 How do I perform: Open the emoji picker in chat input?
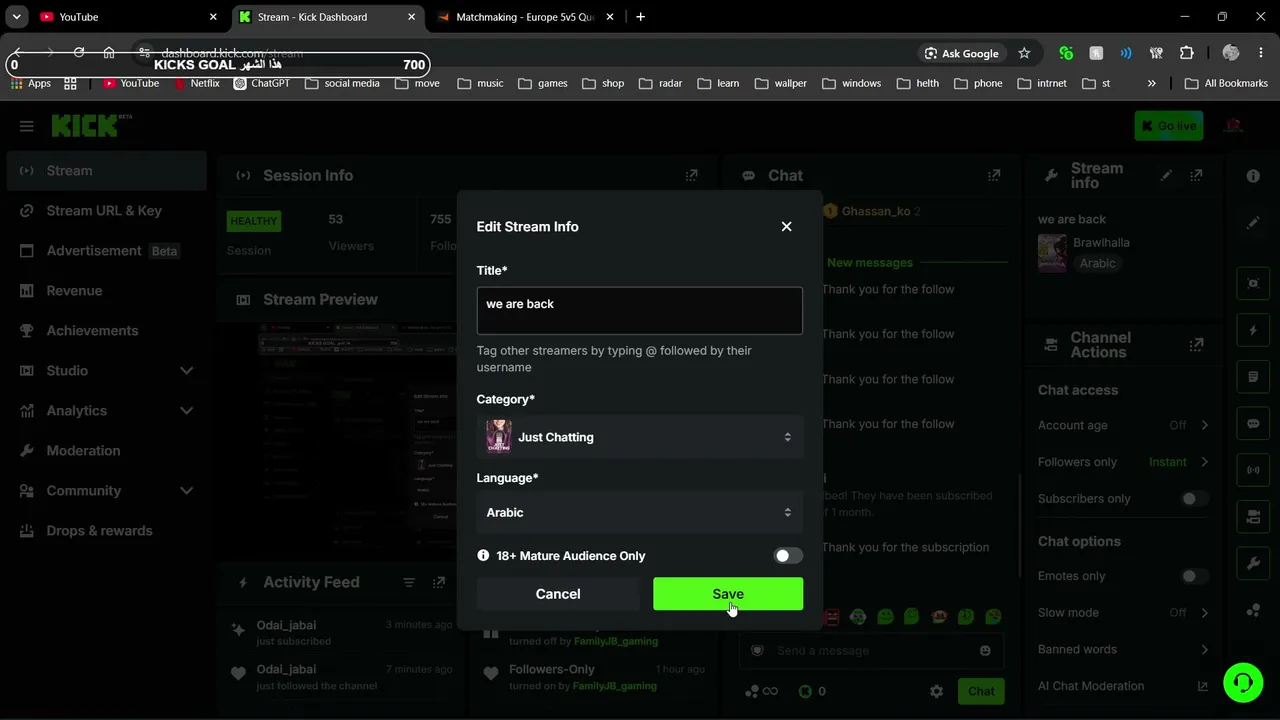click(x=985, y=651)
